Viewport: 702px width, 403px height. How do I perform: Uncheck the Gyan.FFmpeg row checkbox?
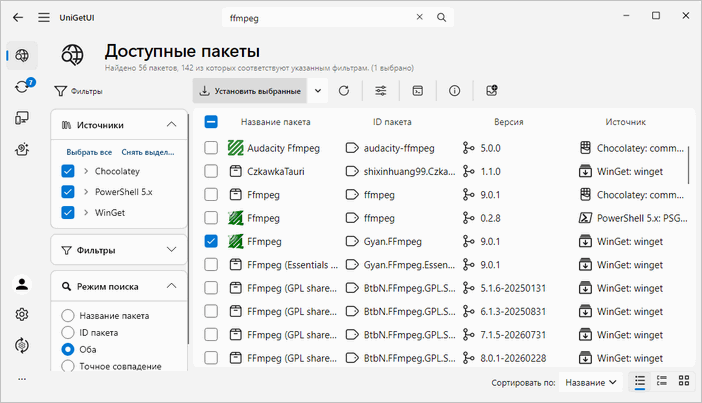[x=211, y=241]
